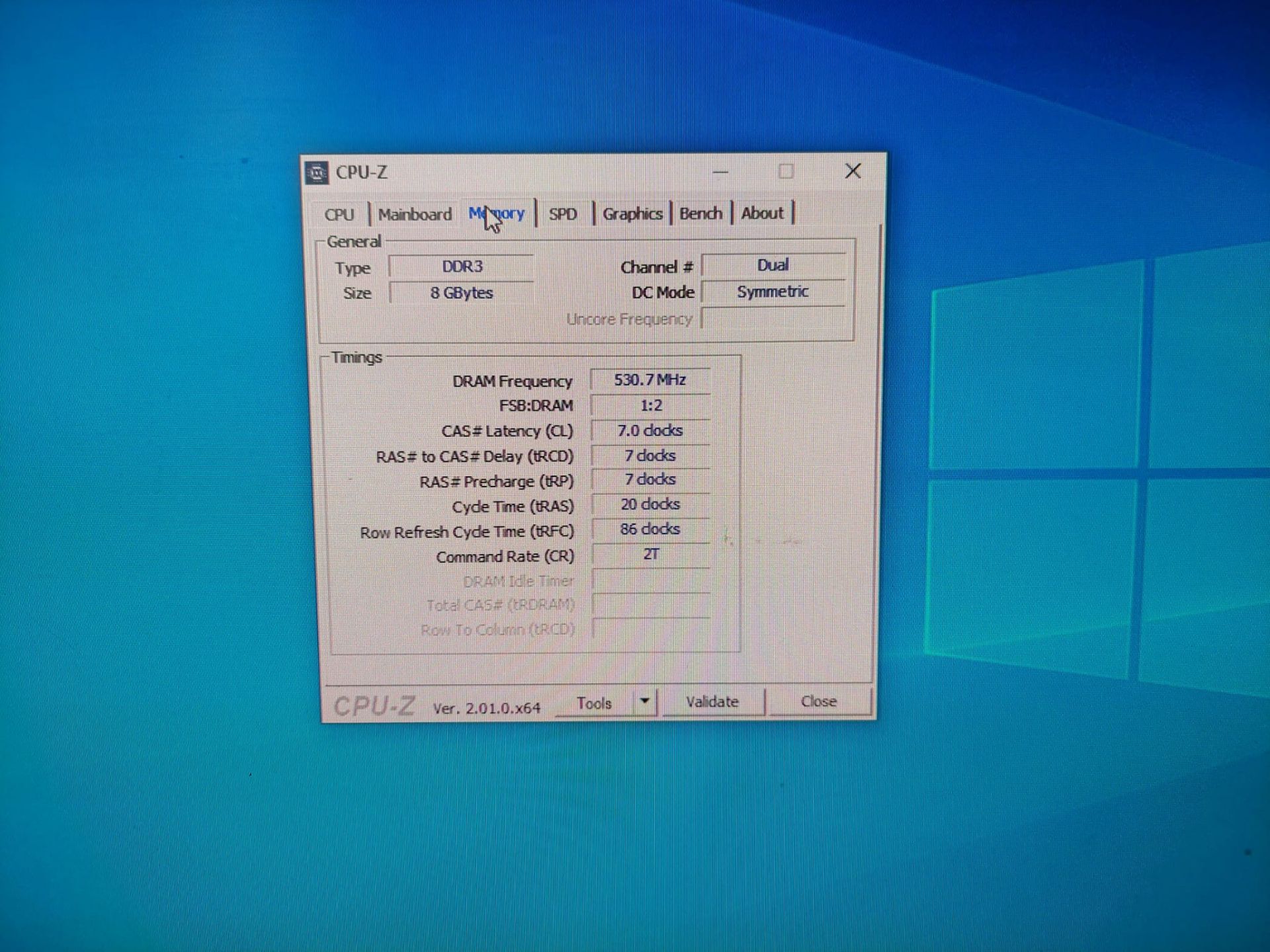Click the Command Rate (CR) label

pos(505,557)
